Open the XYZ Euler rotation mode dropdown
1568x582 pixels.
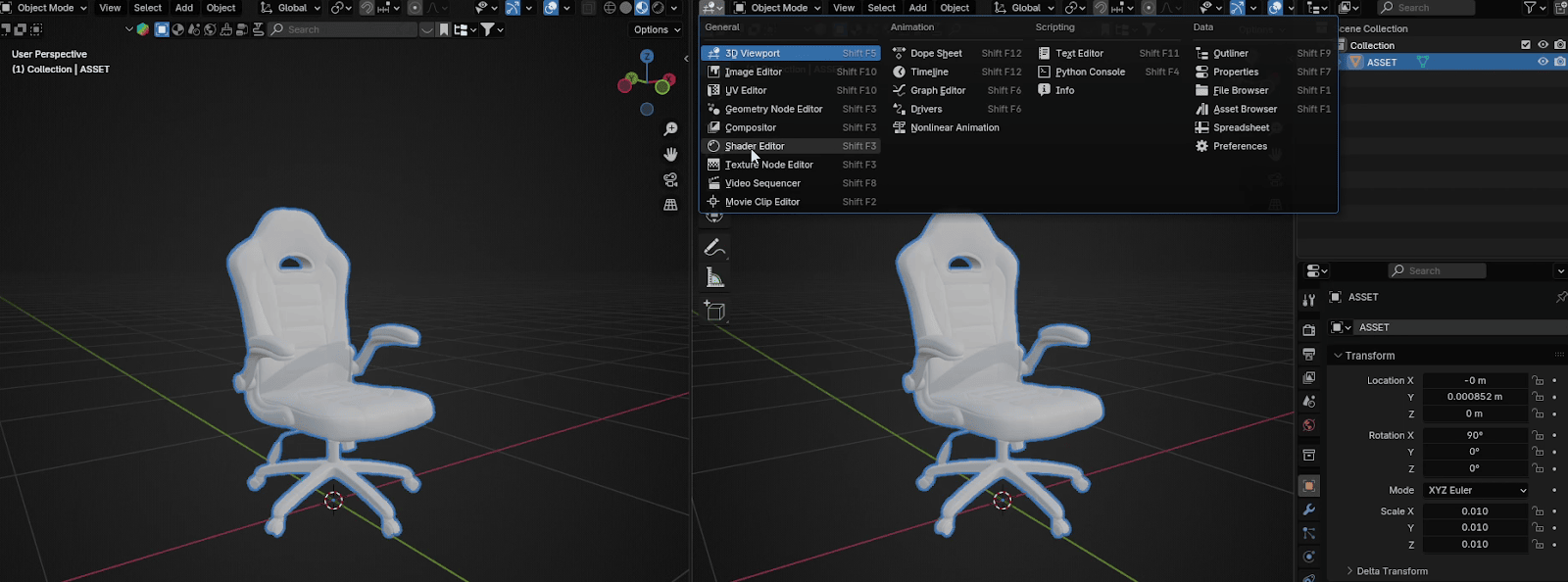pos(1476,490)
